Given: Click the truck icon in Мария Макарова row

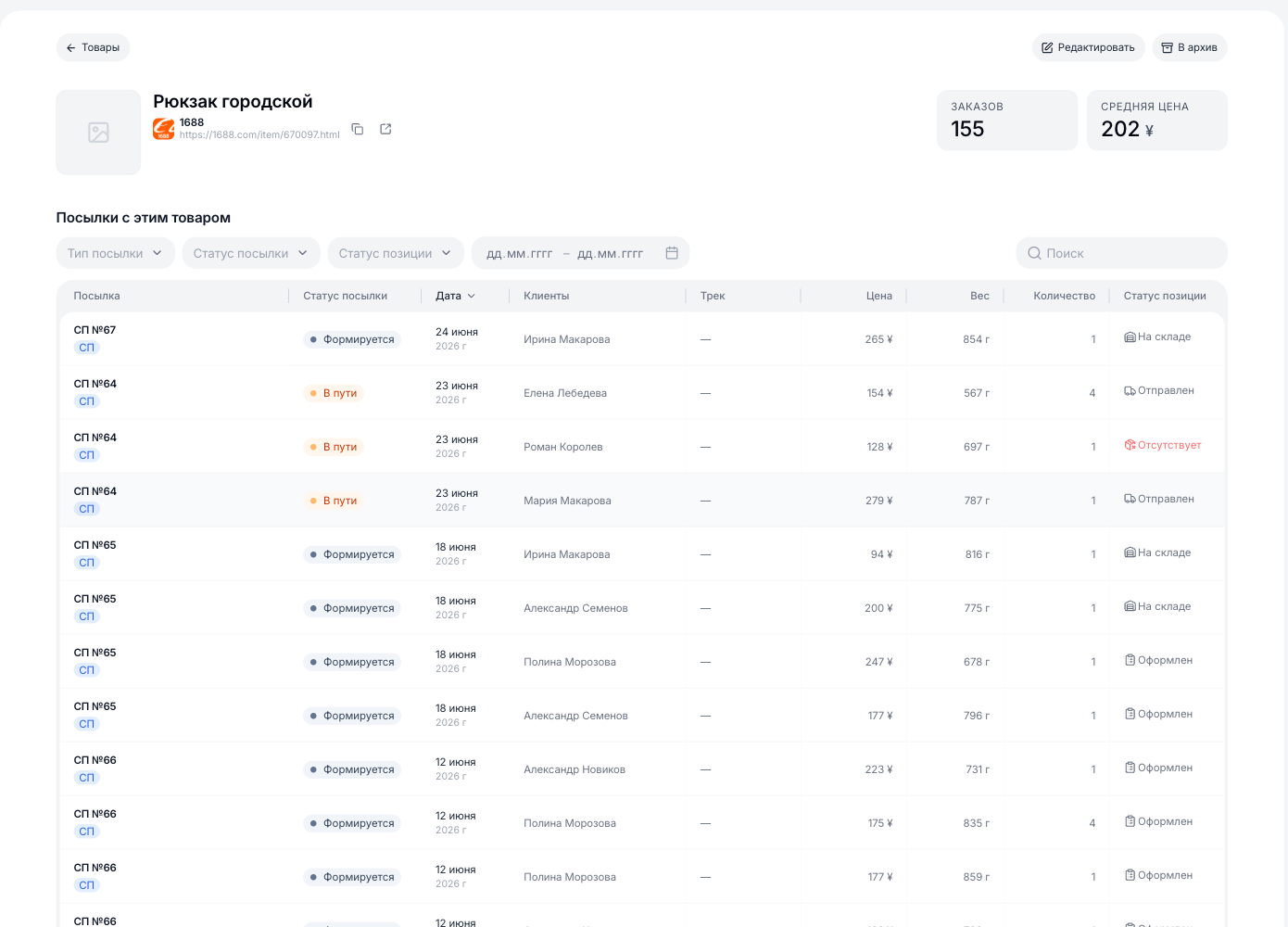Looking at the screenshot, I should coord(1130,499).
